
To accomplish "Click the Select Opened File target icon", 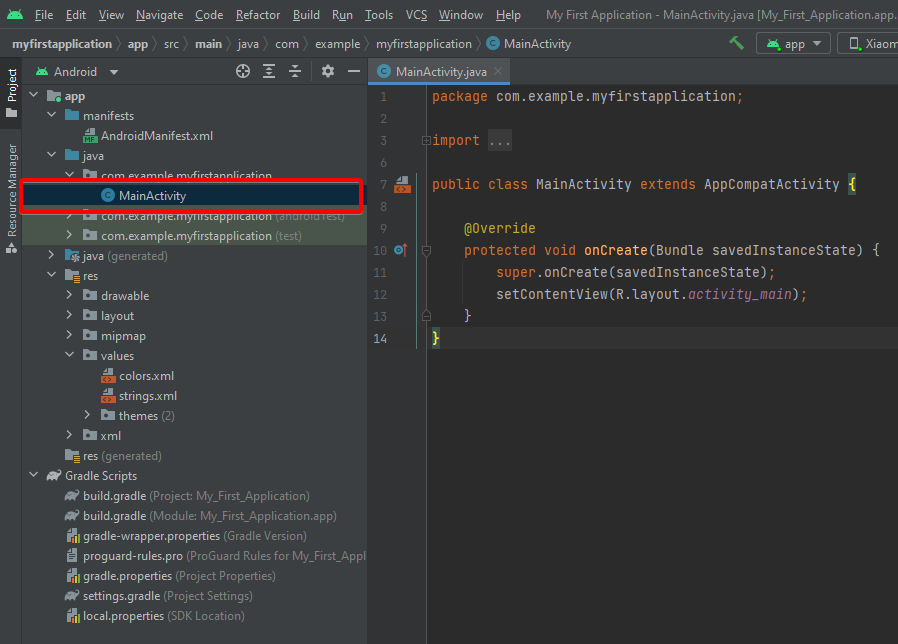I will [243, 71].
